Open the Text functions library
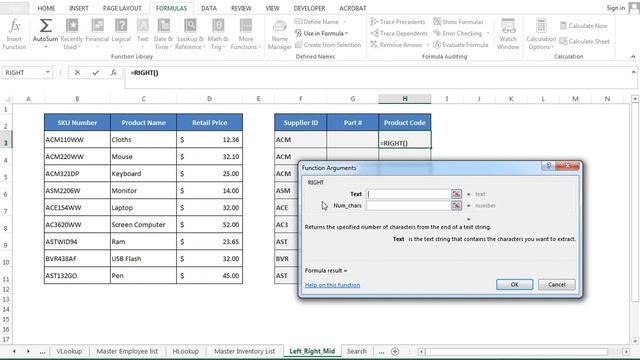640x360 pixels. [x=142, y=34]
